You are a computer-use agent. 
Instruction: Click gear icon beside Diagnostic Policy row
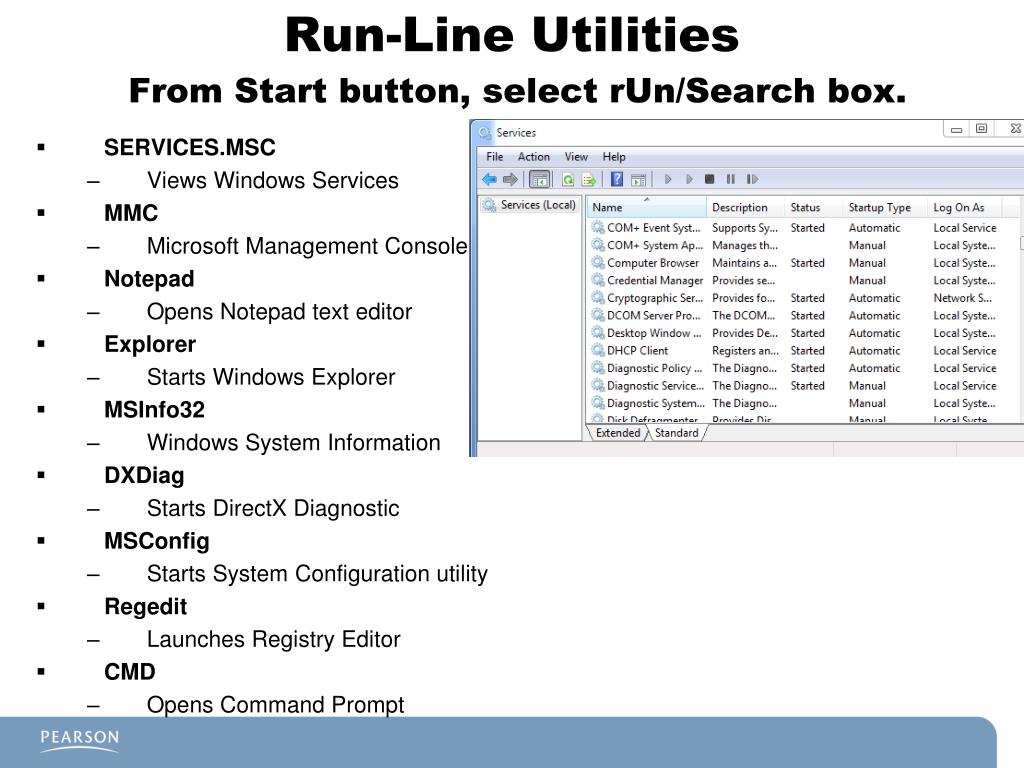coord(598,368)
